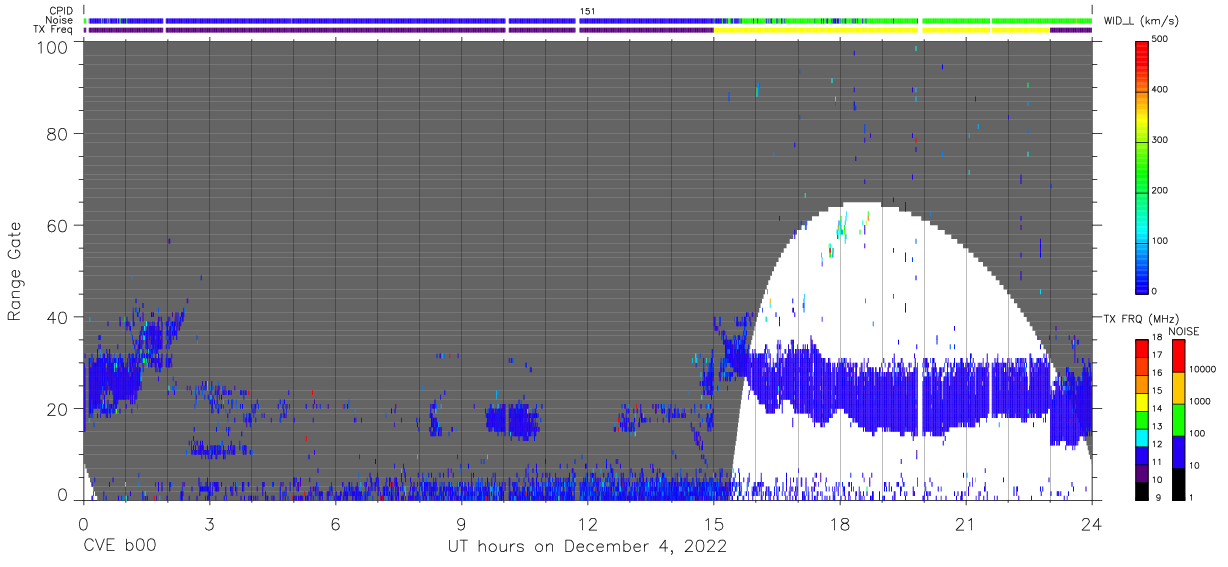The image size is (1228, 567).
Task: Click the x-axis tick label '24'
Action: click(x=1092, y=524)
